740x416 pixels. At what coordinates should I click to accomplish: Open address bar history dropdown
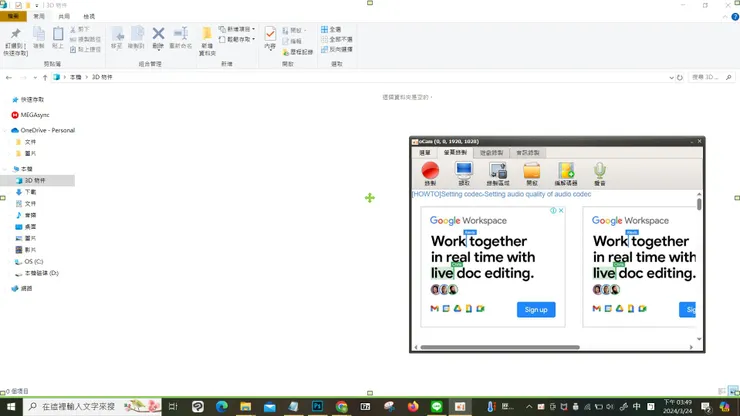[x=671, y=77]
